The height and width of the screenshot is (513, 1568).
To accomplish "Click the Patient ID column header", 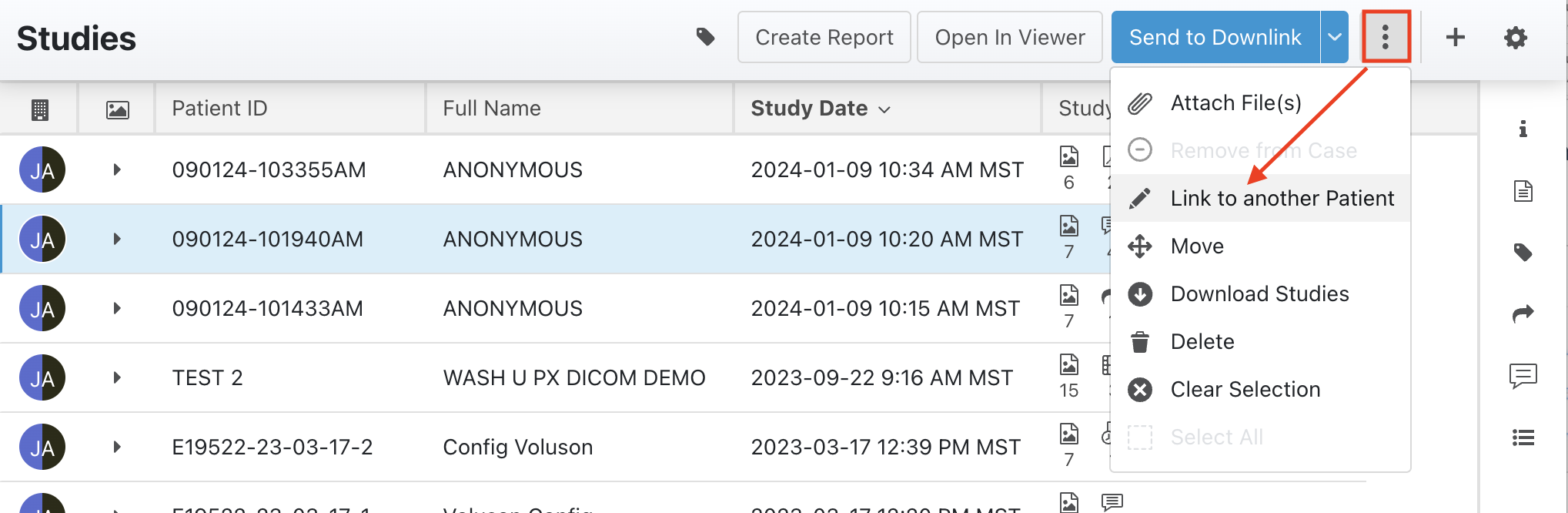I will point(219,109).
